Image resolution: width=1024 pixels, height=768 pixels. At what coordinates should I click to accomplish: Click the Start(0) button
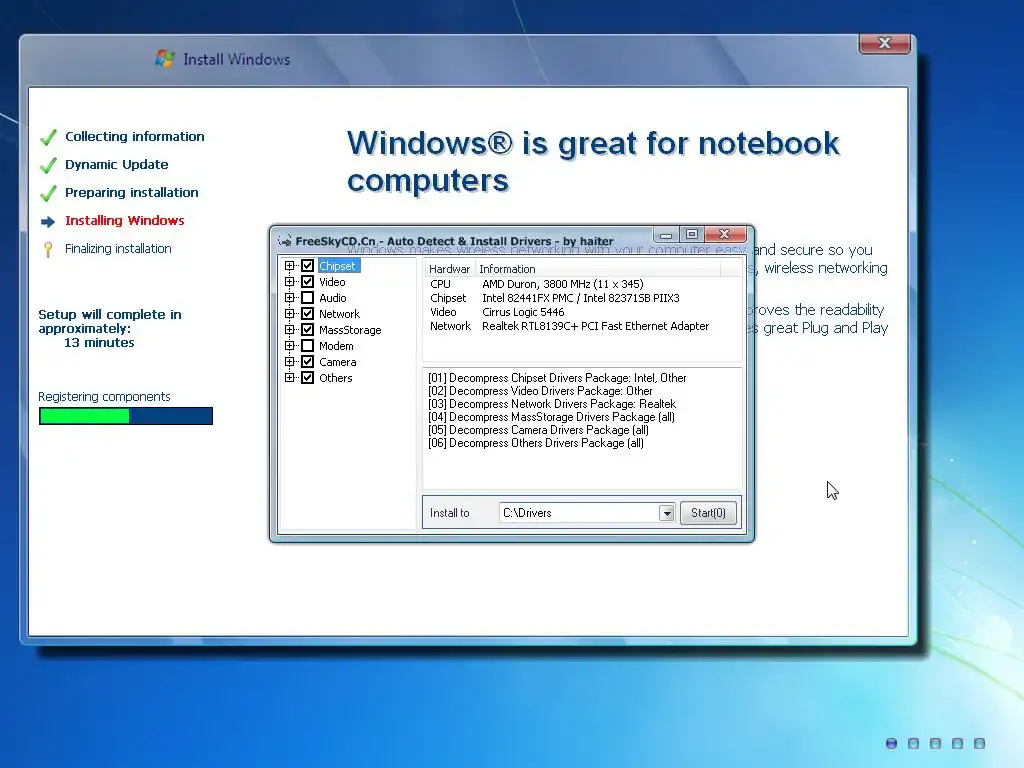point(709,513)
